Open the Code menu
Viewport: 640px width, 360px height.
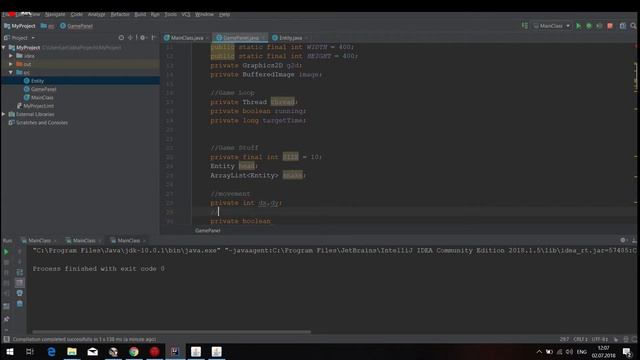(x=76, y=14)
